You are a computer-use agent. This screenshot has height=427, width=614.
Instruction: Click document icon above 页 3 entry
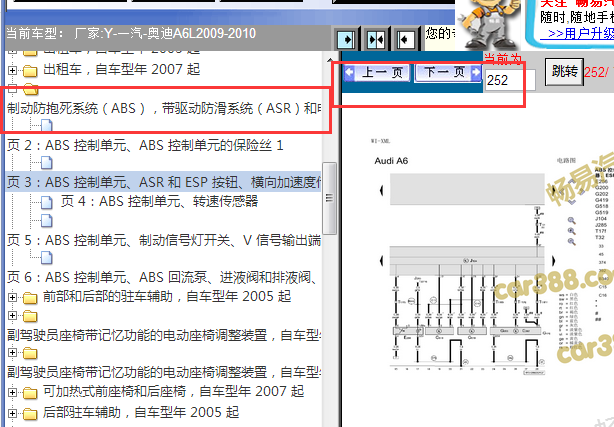point(47,163)
